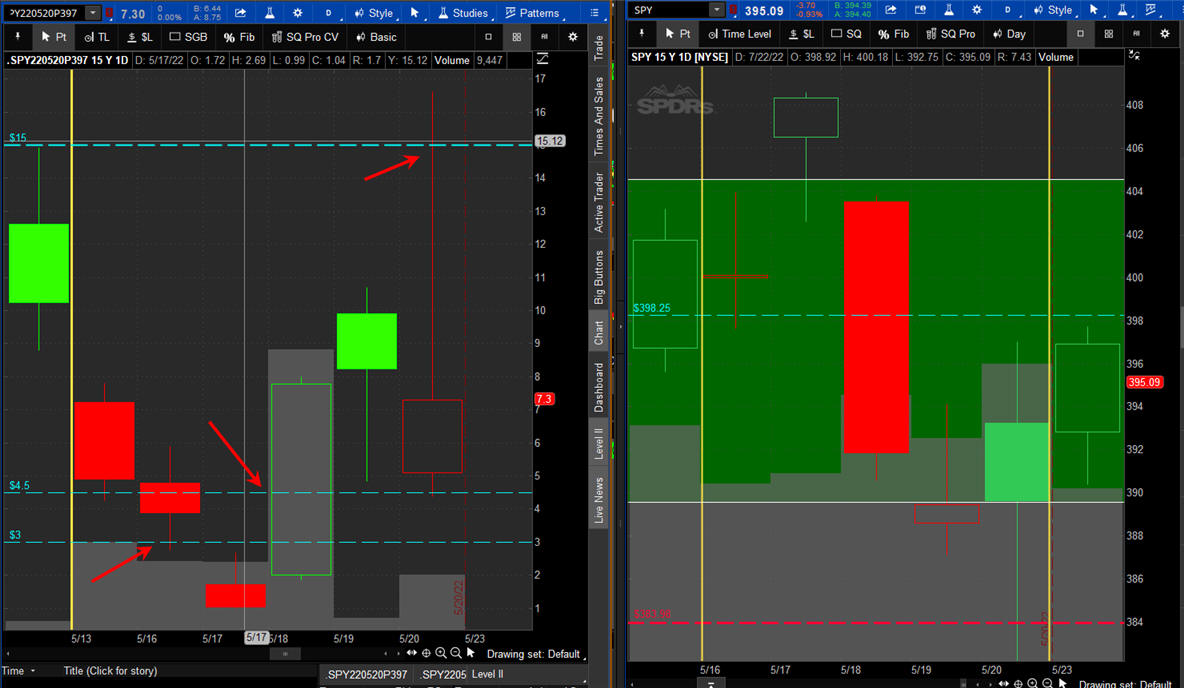Switch left chart to single-pane layout
Image resolution: width=1184 pixels, height=688 pixels.
click(489, 36)
